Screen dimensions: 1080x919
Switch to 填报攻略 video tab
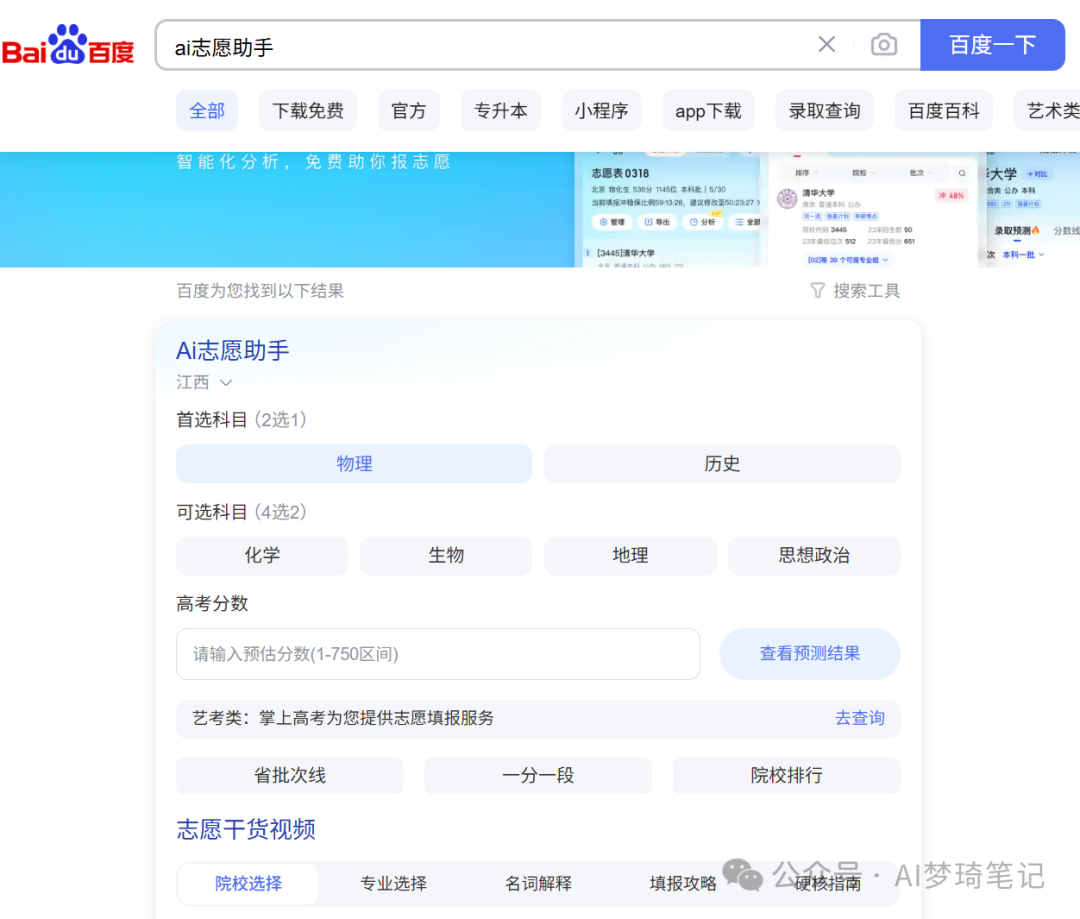[683, 884]
